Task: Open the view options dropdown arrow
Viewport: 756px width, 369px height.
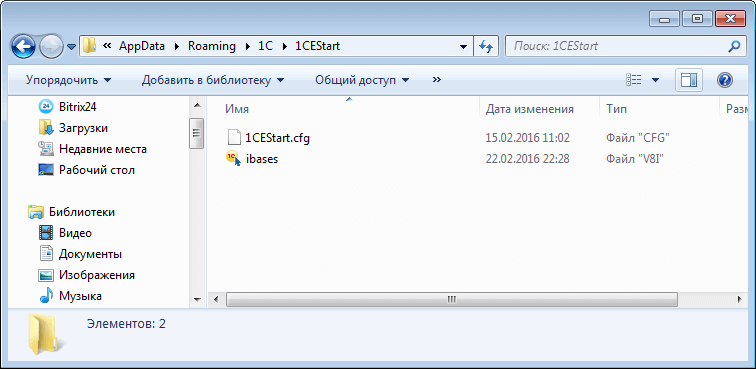Action: coord(655,80)
